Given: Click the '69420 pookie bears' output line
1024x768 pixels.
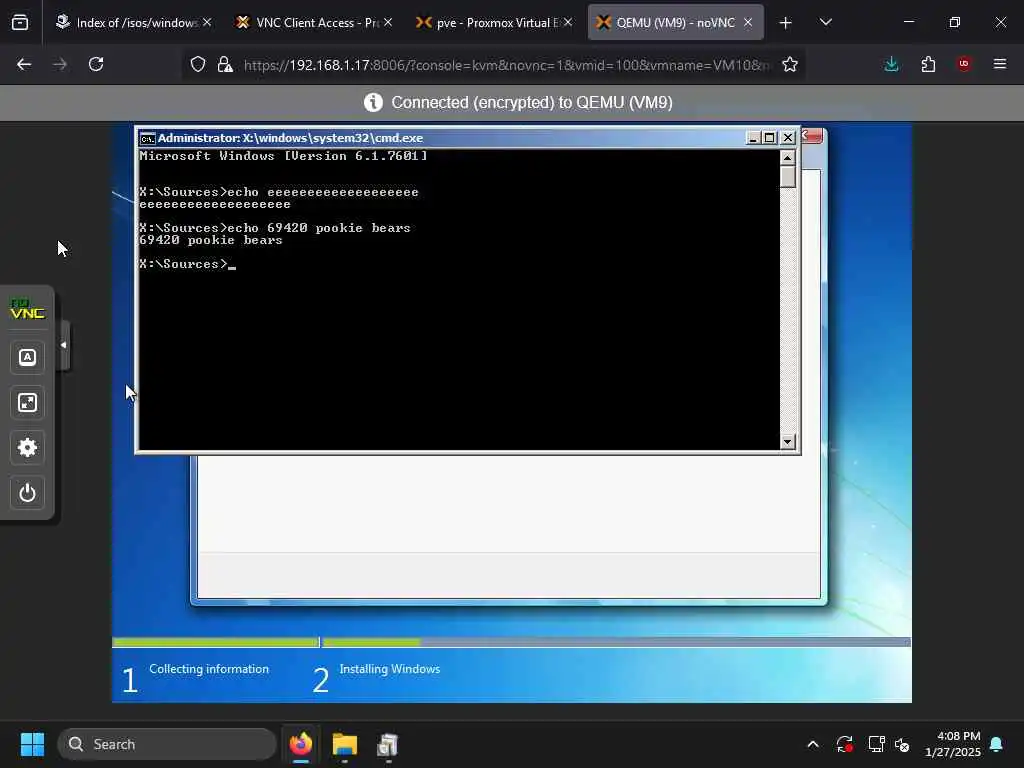Looking at the screenshot, I should (x=210, y=240).
